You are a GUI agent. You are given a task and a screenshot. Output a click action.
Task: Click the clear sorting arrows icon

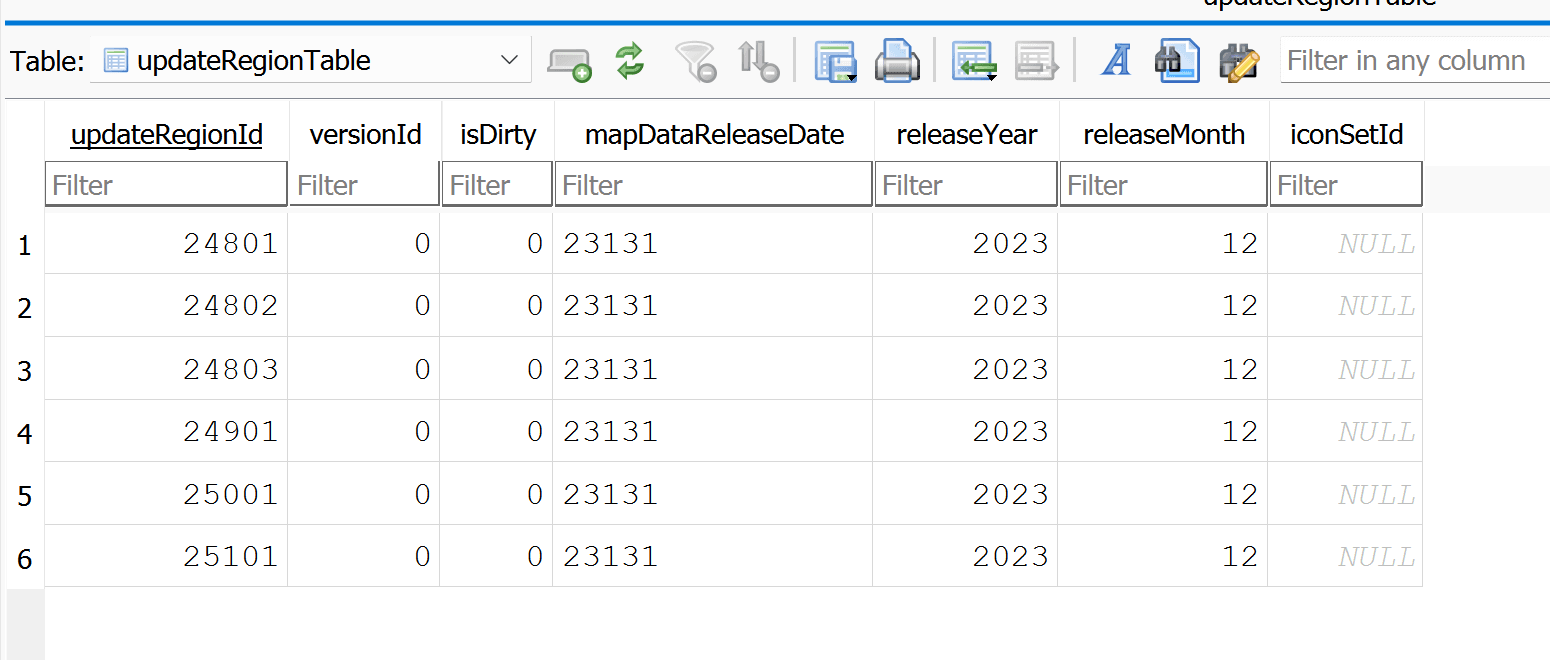[x=758, y=61]
